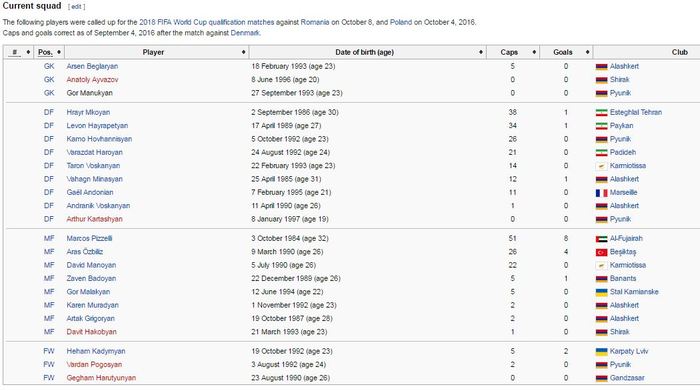Click the Iran flag beside Esteghlal Tehran
This screenshot has height=391, width=700.
click(601, 112)
